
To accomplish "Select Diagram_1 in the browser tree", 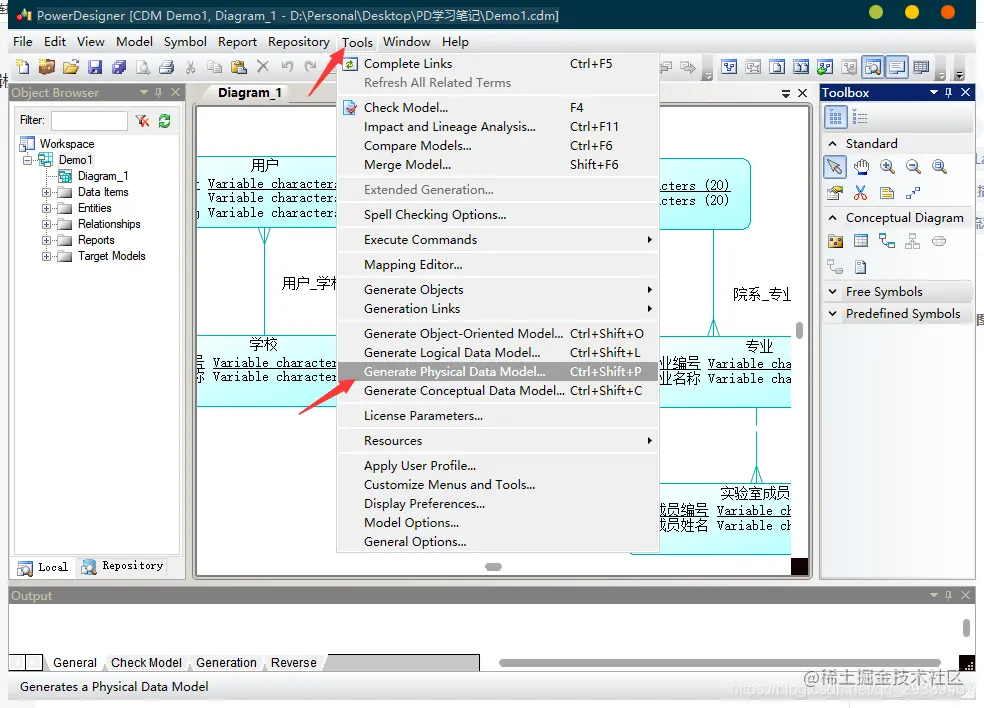I will tap(102, 176).
